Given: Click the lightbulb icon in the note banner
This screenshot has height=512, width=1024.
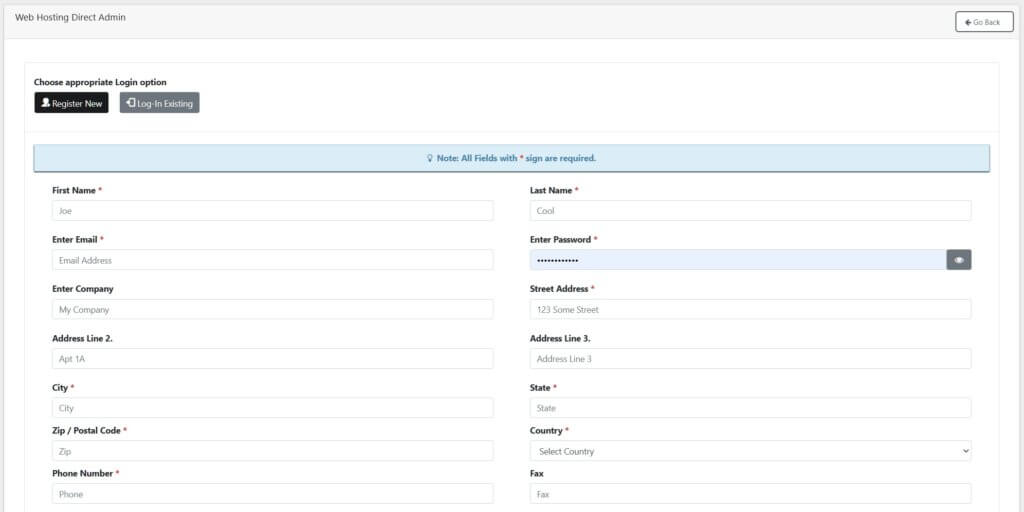Looking at the screenshot, I should pos(430,158).
